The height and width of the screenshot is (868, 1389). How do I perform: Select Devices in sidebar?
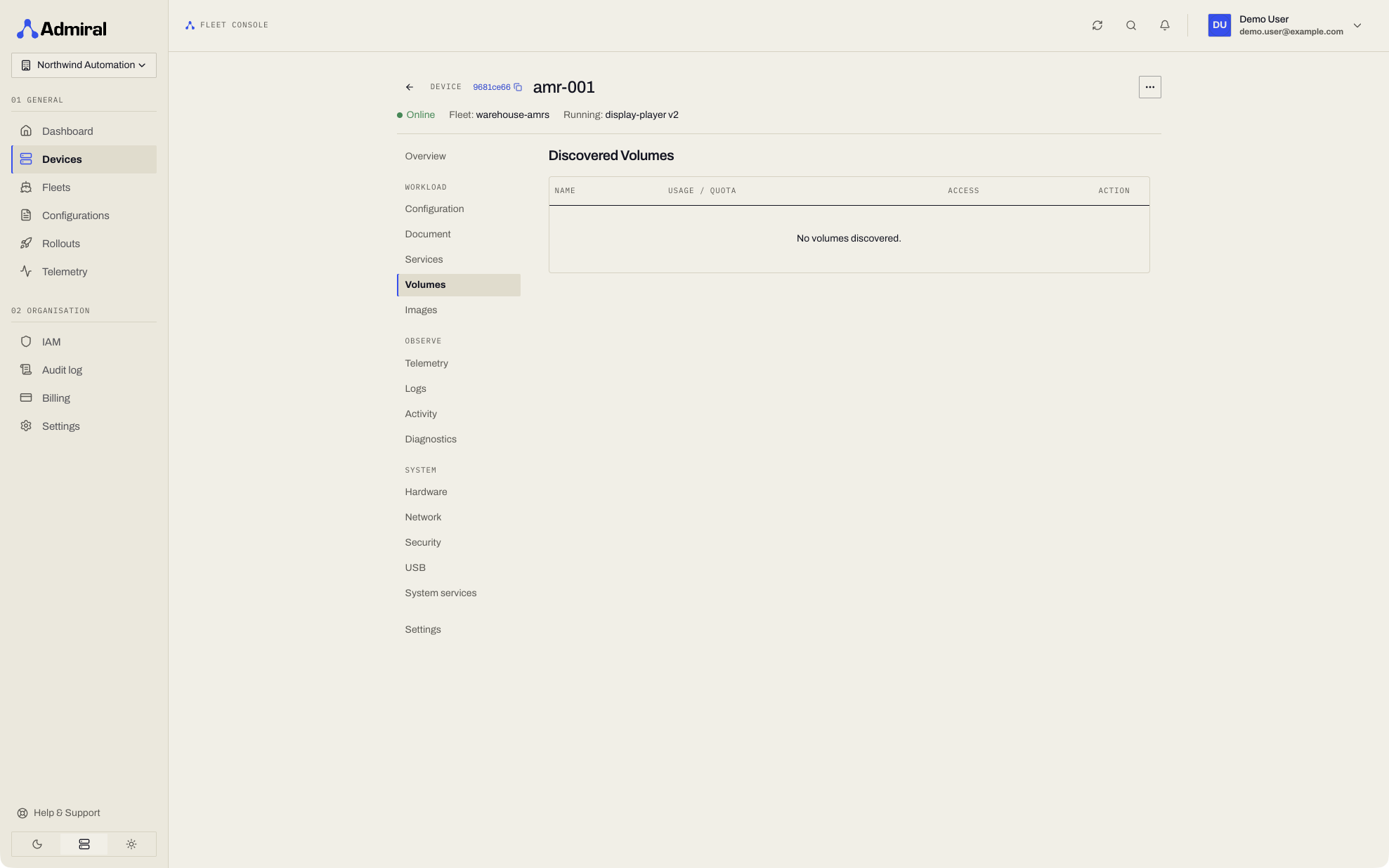click(x=84, y=159)
